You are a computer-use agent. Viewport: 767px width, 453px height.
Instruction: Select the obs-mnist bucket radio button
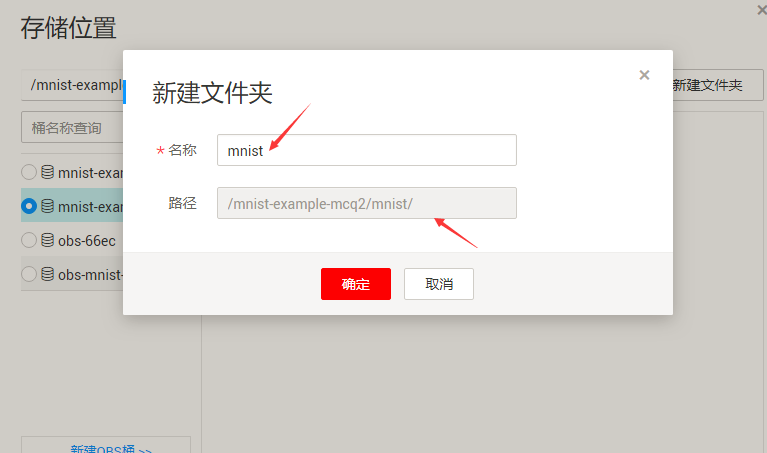click(x=29, y=274)
